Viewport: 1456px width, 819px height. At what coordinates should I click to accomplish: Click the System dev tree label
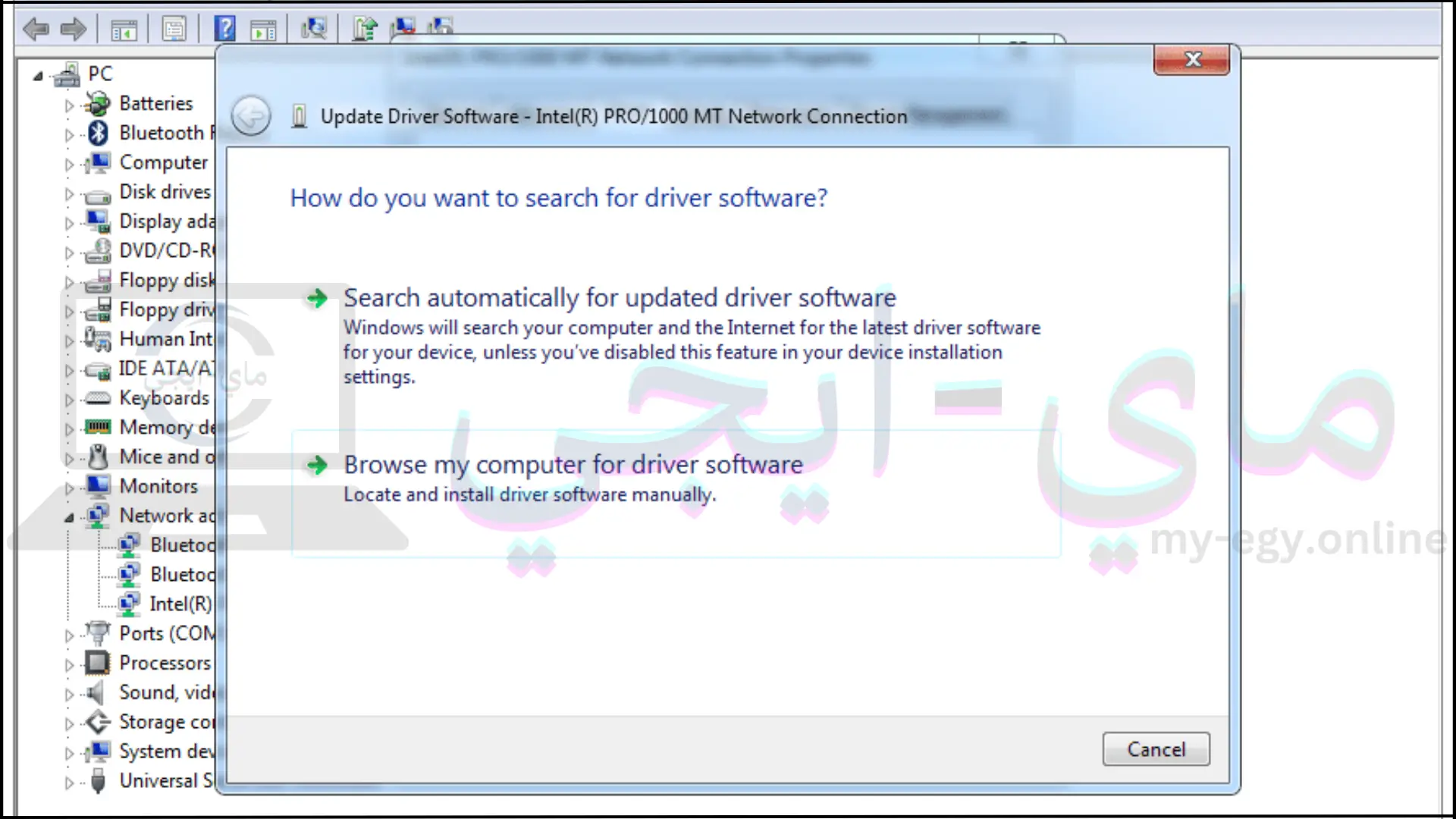[x=167, y=752]
